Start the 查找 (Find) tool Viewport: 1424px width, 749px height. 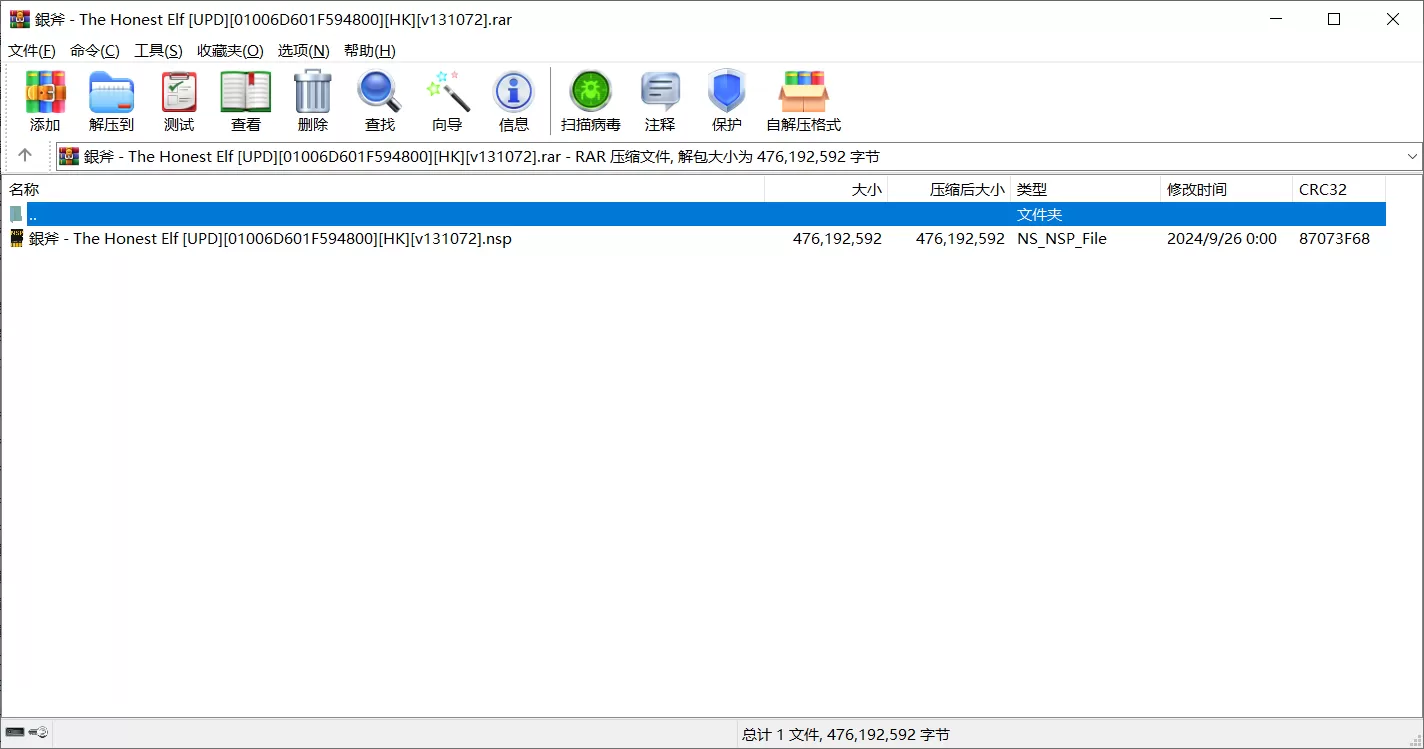[379, 97]
